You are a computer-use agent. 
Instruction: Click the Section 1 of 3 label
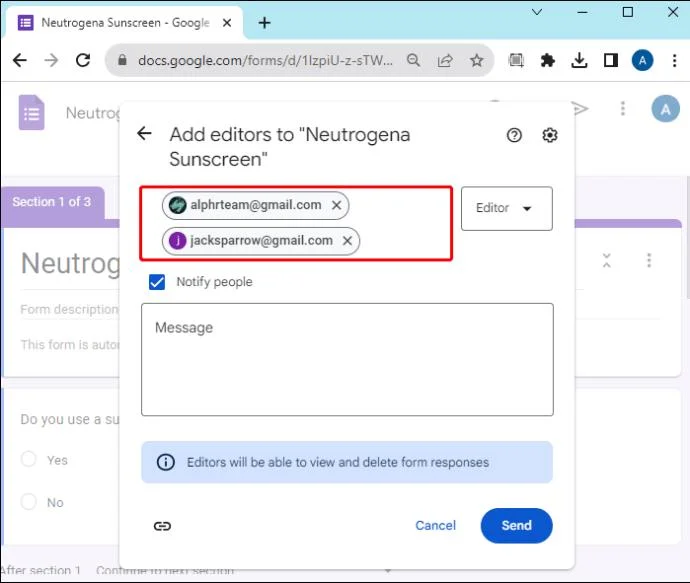(x=52, y=202)
